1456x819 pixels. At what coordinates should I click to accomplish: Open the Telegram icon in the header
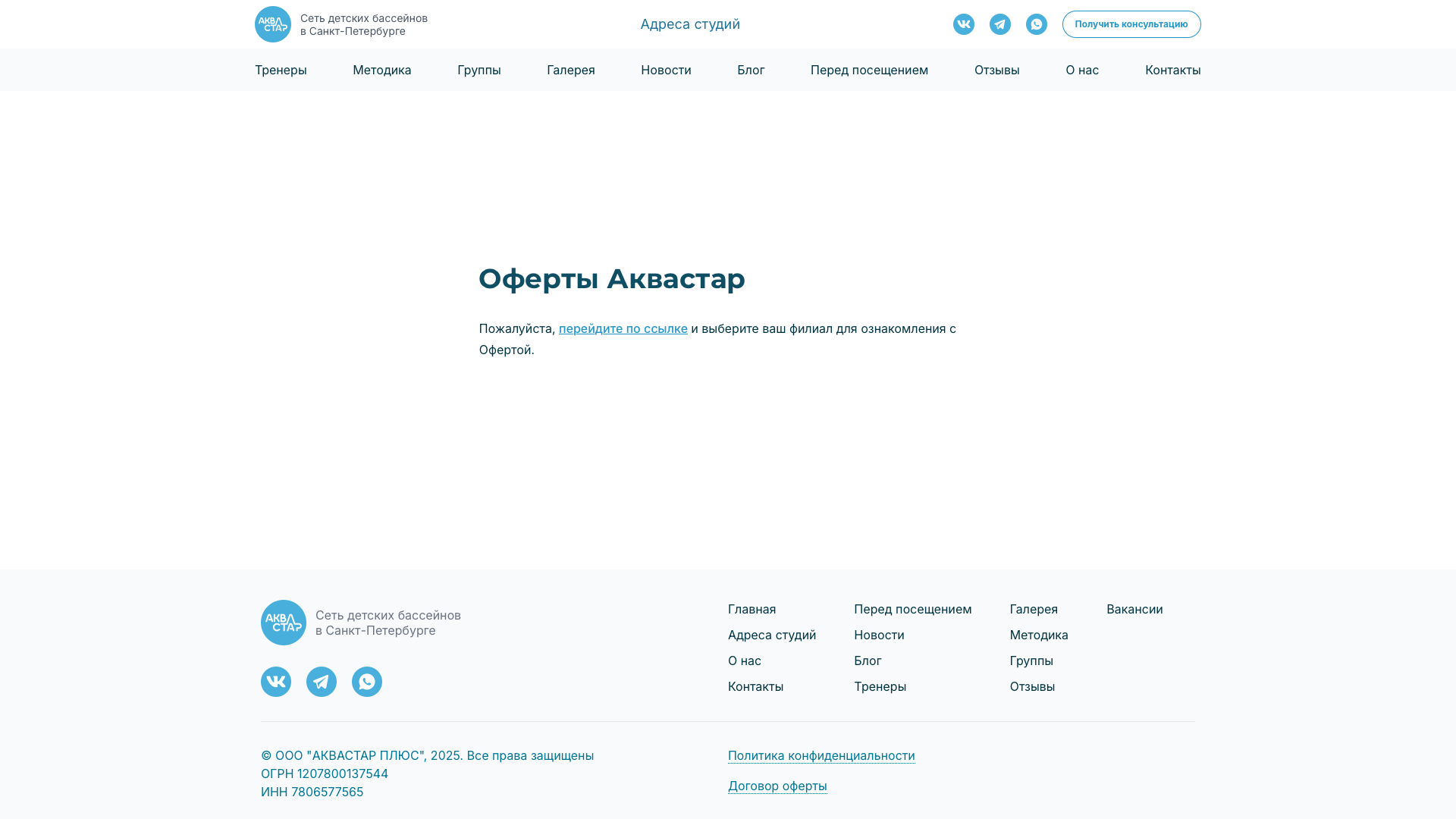pos(1000,24)
